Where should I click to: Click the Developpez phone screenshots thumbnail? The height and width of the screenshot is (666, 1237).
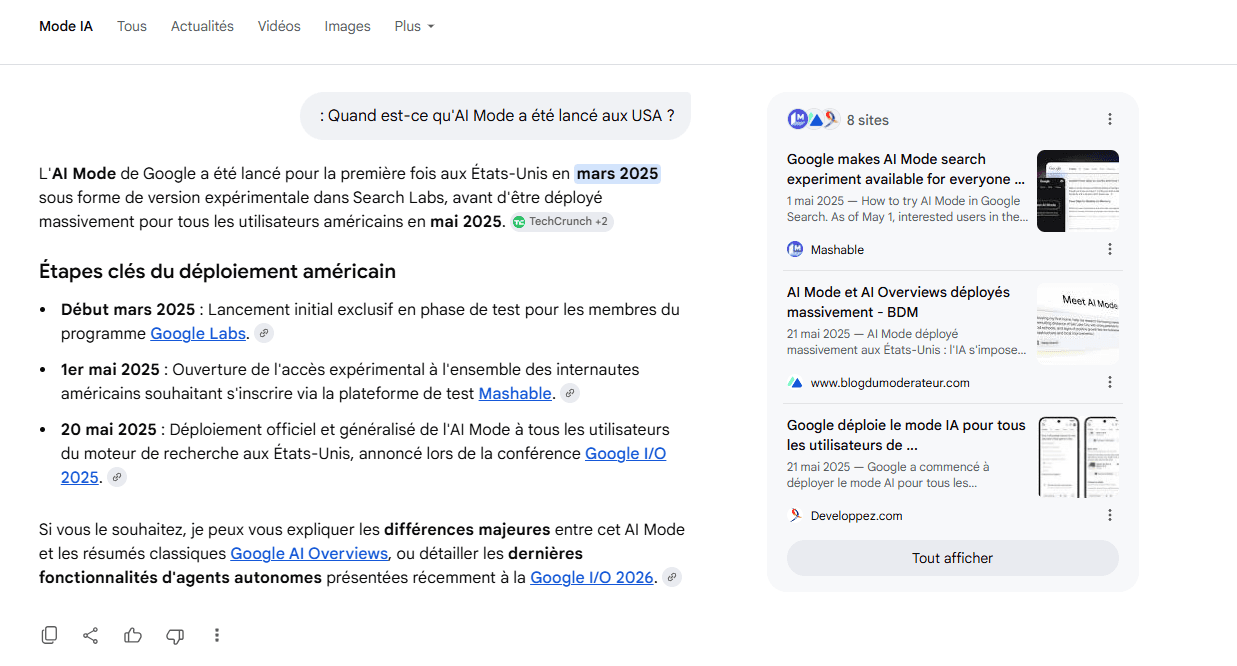pos(1078,457)
